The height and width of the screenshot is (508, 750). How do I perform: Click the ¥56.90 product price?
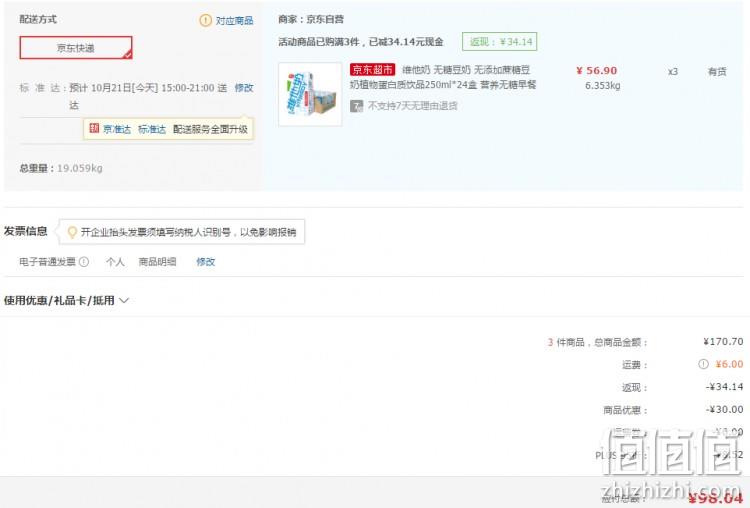(x=596, y=71)
